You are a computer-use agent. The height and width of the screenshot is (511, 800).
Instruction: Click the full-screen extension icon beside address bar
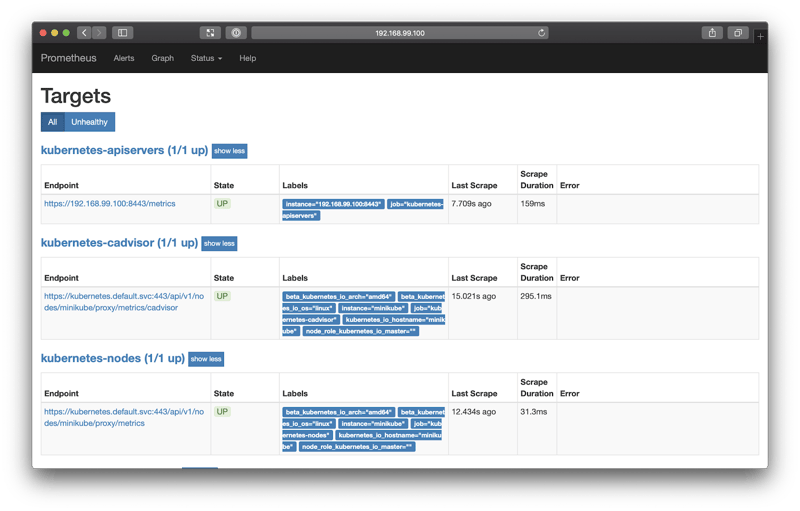tap(210, 33)
